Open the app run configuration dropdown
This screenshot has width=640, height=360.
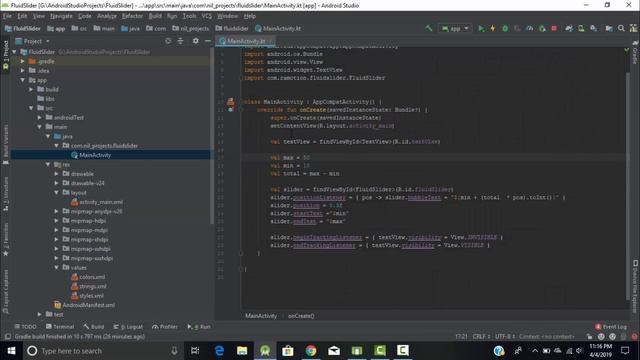point(455,28)
